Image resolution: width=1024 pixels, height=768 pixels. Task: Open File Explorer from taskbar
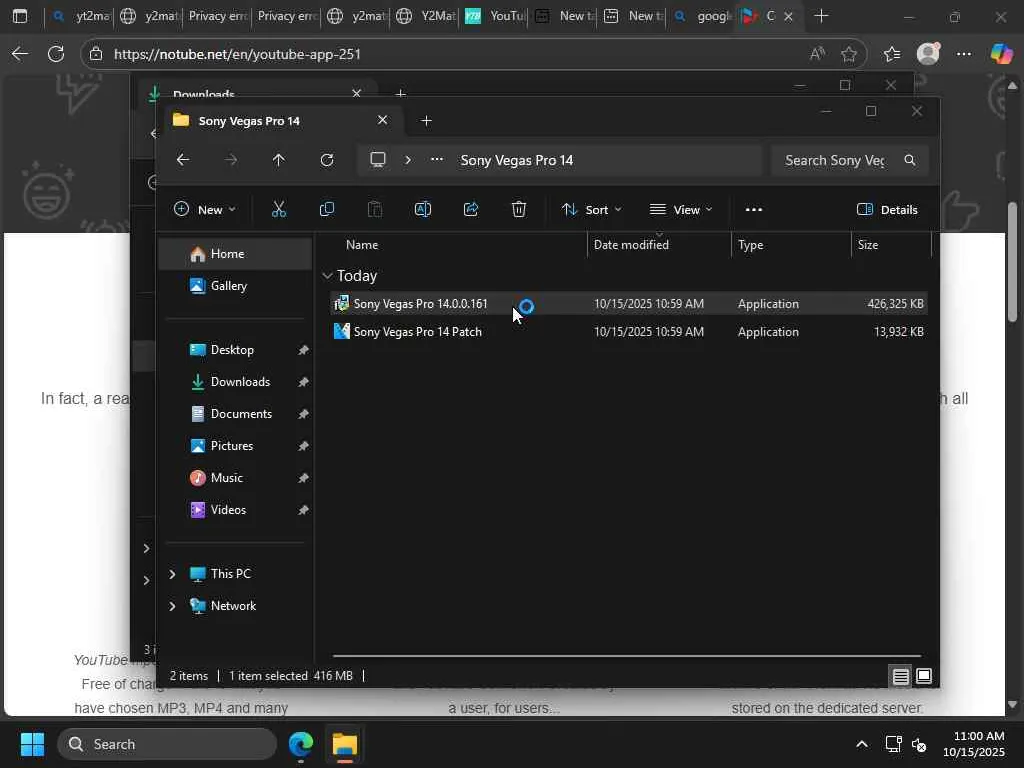point(345,744)
